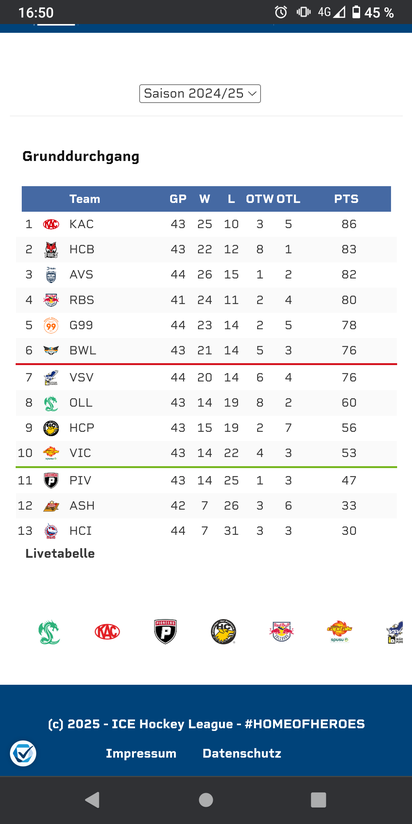
Task: Tap the Red Bull logo in bottom carousel
Action: pos(282,632)
